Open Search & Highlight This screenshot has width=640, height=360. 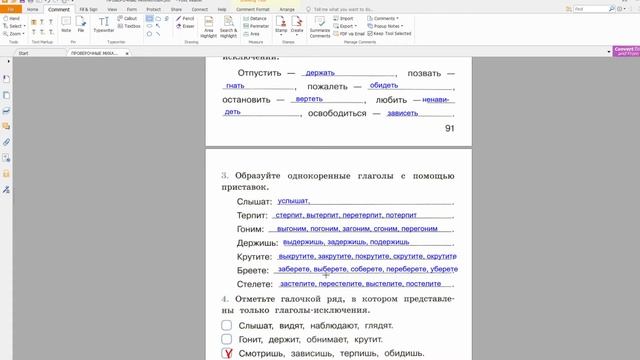[228, 27]
